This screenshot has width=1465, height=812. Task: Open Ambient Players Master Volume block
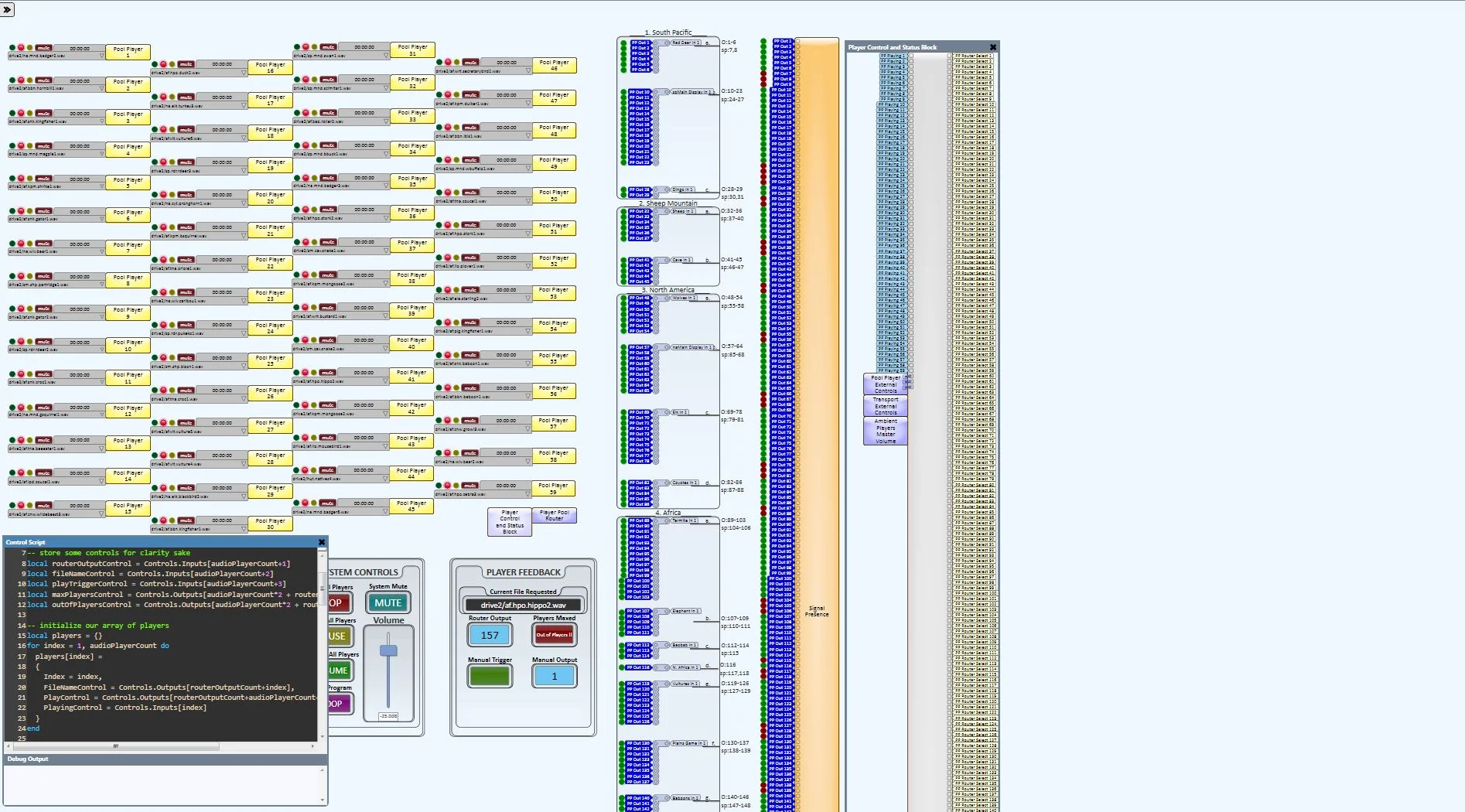point(886,431)
